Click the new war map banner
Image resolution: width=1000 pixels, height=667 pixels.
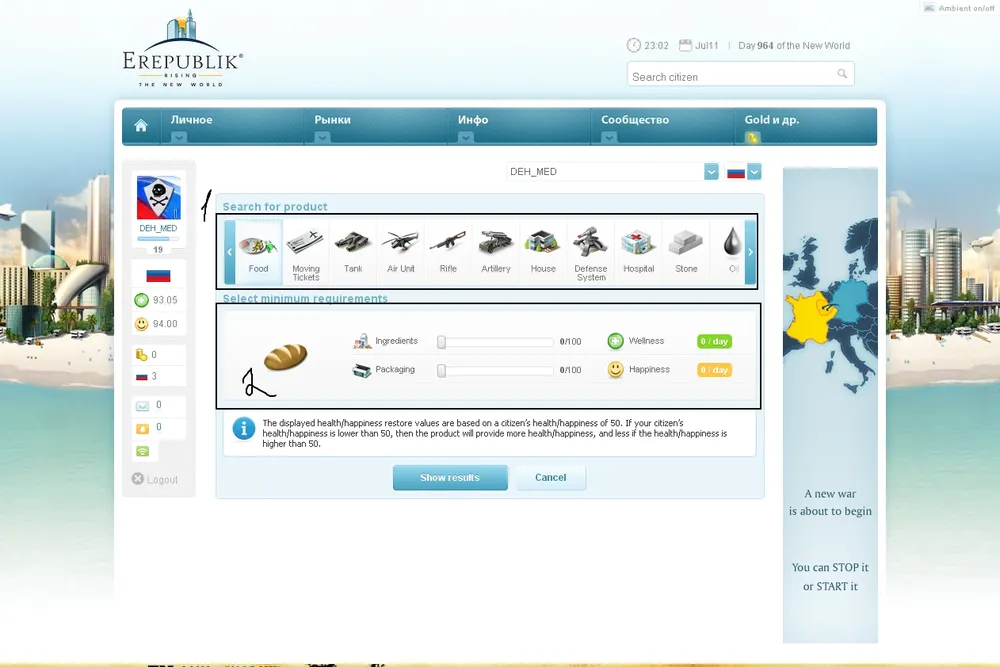point(830,405)
